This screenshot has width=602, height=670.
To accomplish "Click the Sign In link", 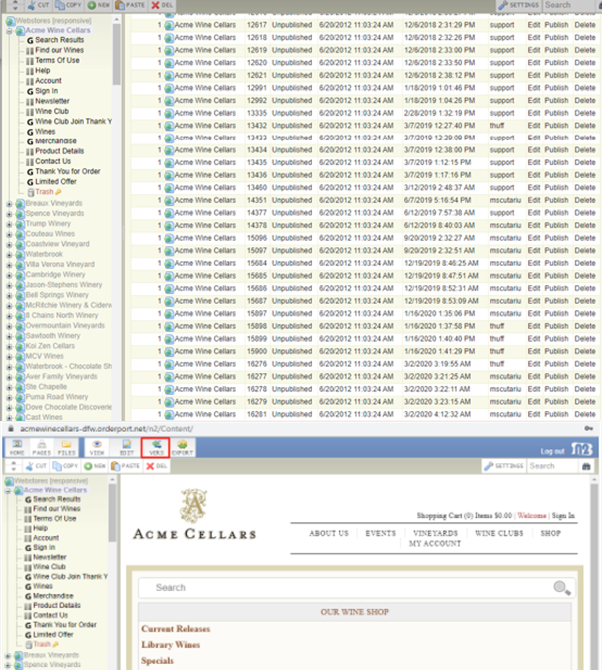I will coord(563,516).
